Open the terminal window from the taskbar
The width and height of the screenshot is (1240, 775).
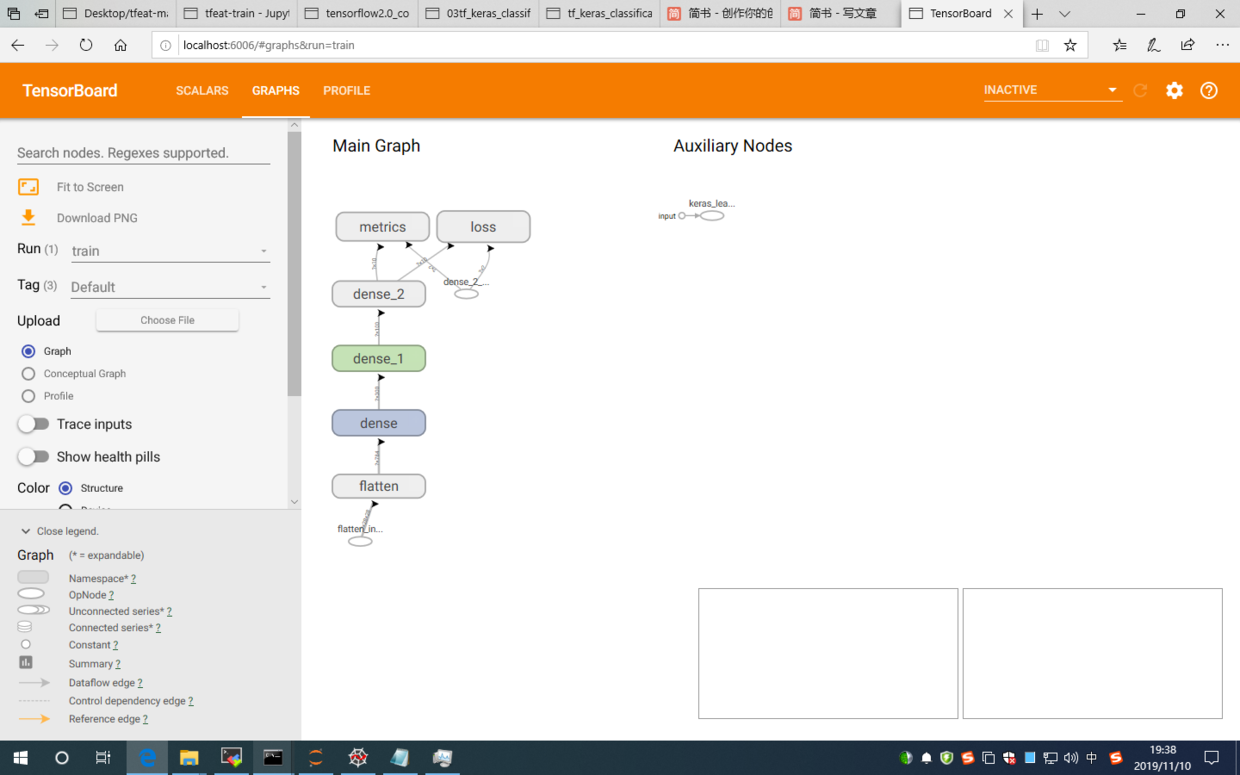coord(273,758)
